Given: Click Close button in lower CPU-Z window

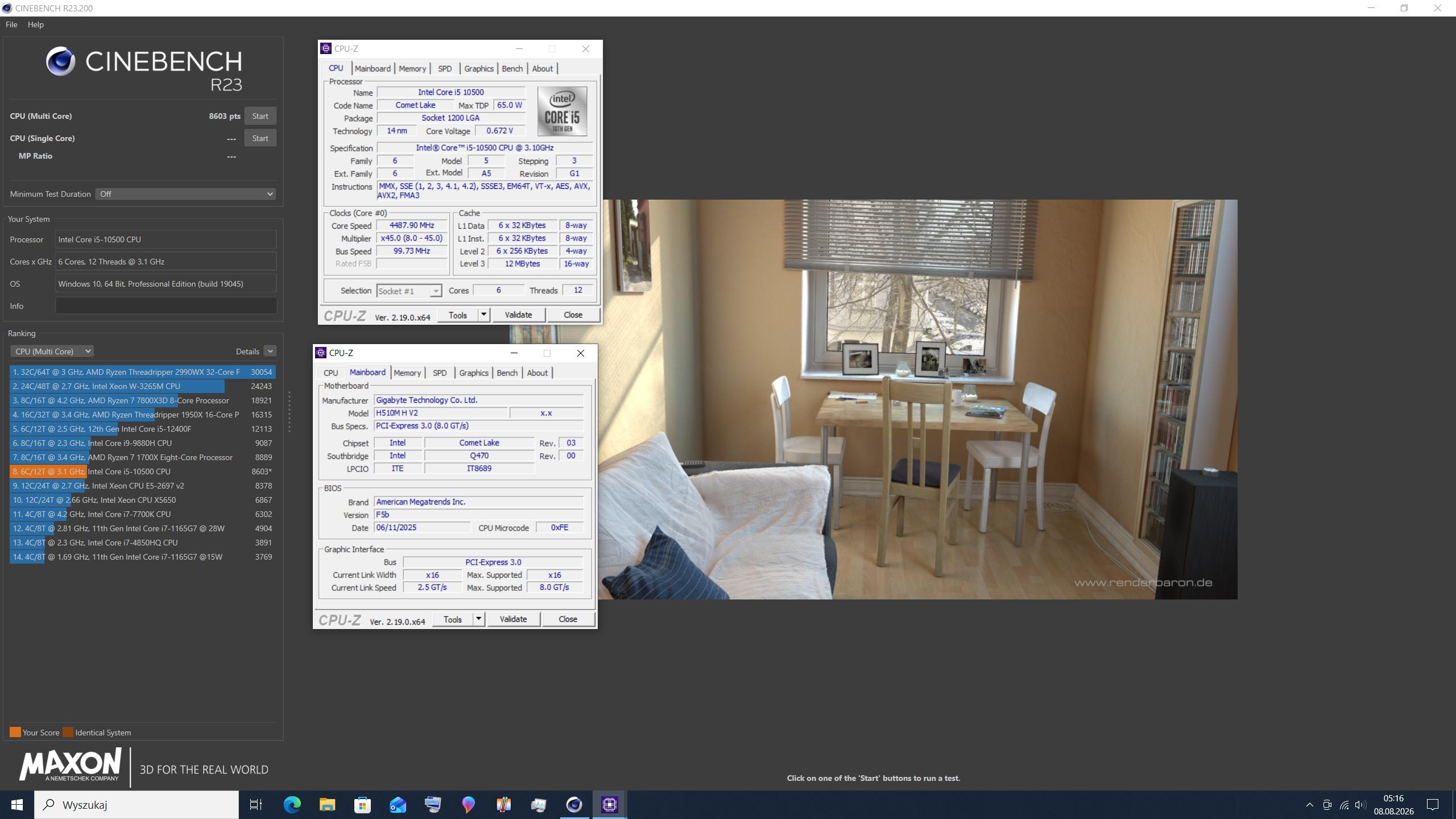Looking at the screenshot, I should point(568,619).
